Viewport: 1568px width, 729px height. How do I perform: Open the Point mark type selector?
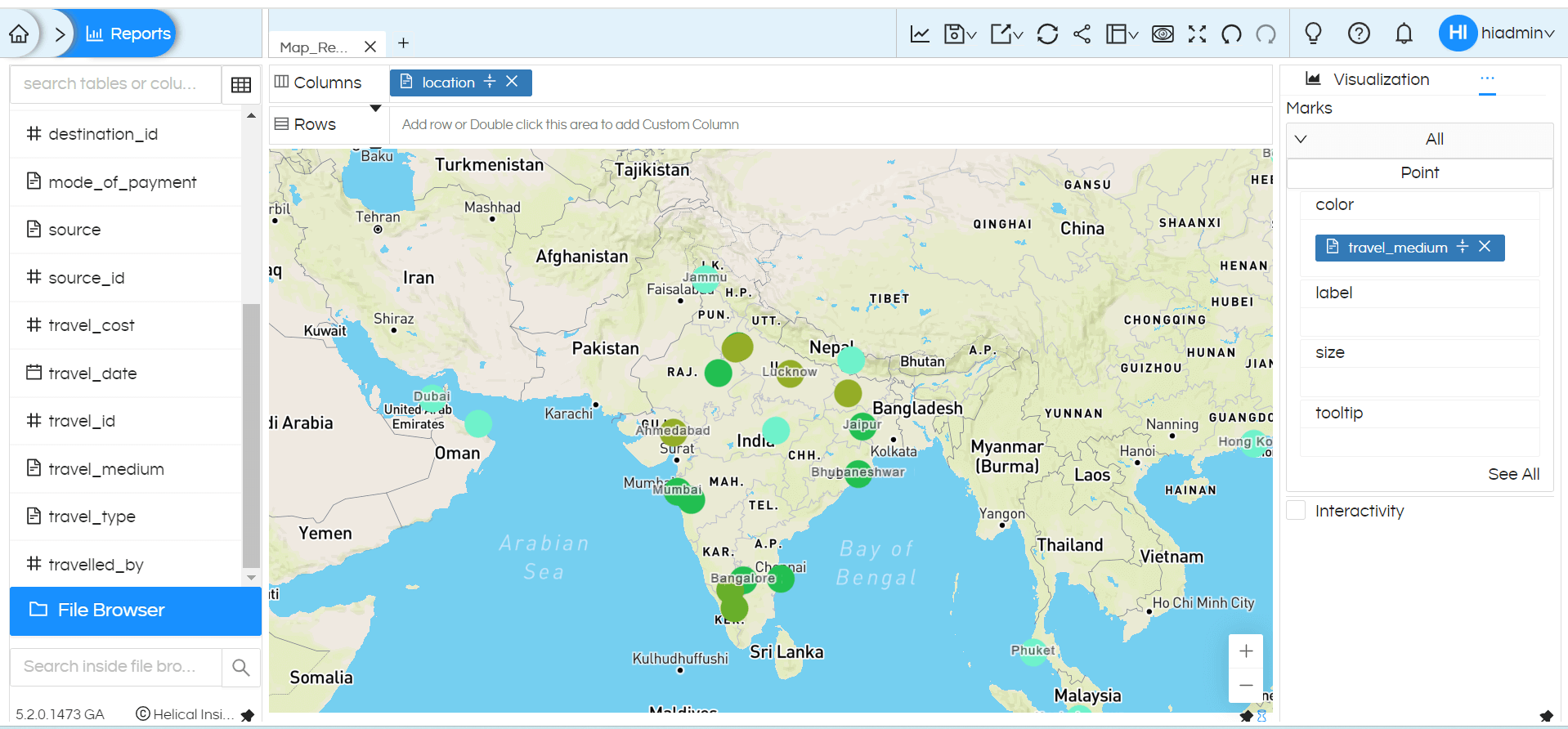(x=1420, y=172)
